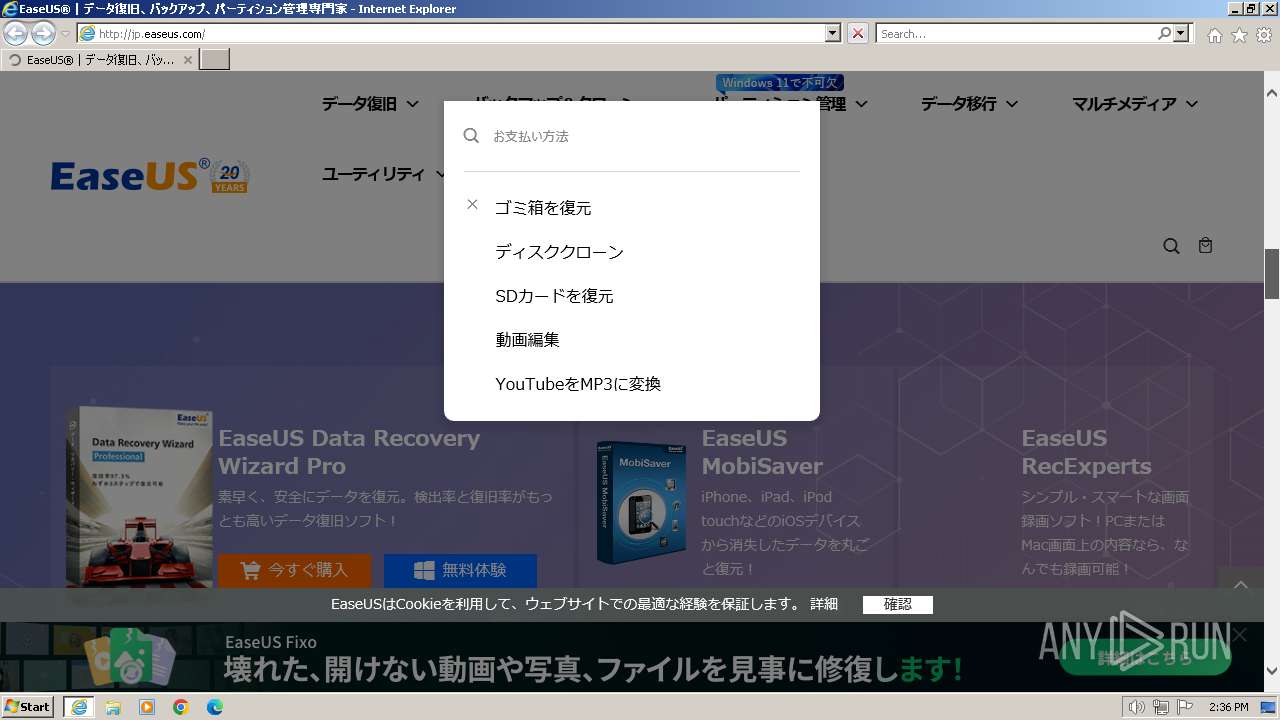Click the IE back navigation button
The width and height of the screenshot is (1280, 720).
(x=16, y=34)
